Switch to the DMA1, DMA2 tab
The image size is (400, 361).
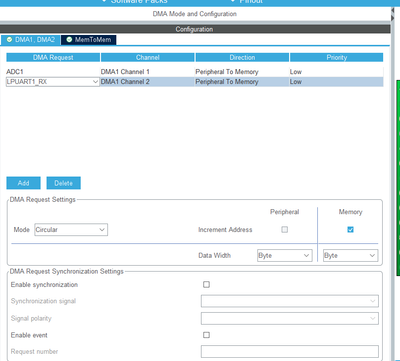[x=31, y=40]
